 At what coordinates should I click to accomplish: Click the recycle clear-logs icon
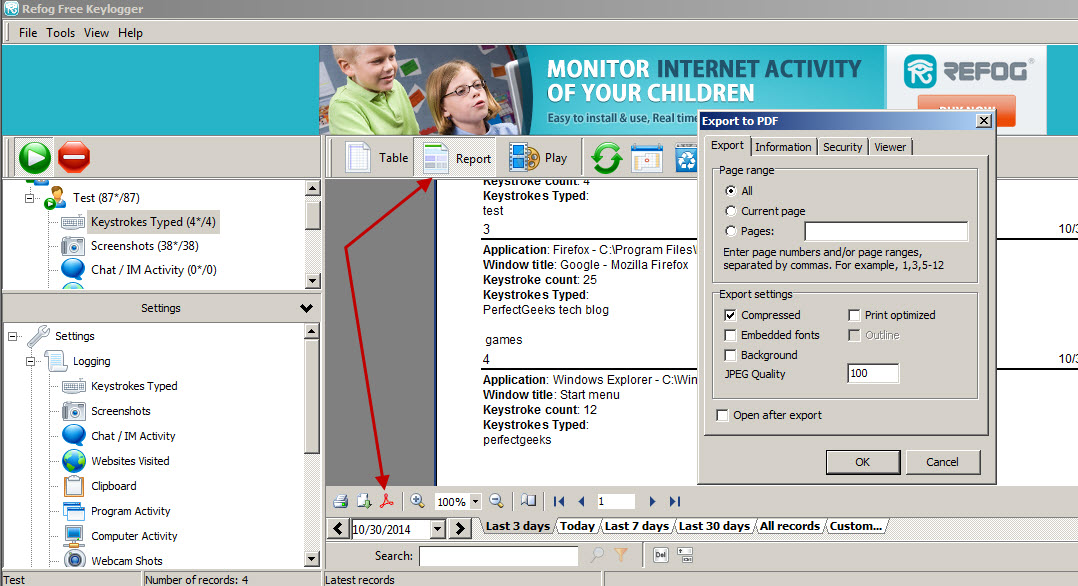click(686, 158)
